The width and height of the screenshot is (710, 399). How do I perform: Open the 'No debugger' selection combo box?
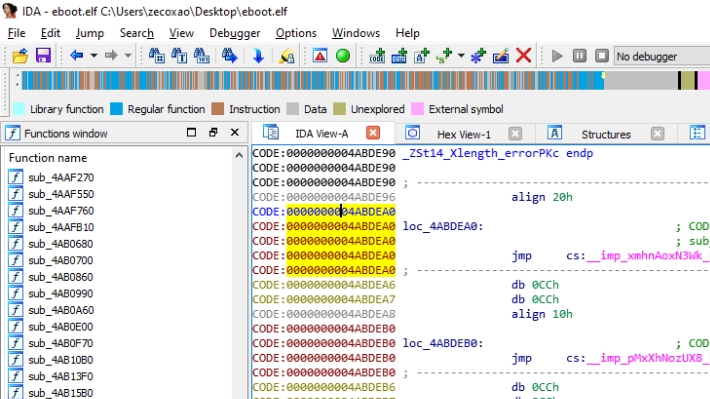(662, 57)
